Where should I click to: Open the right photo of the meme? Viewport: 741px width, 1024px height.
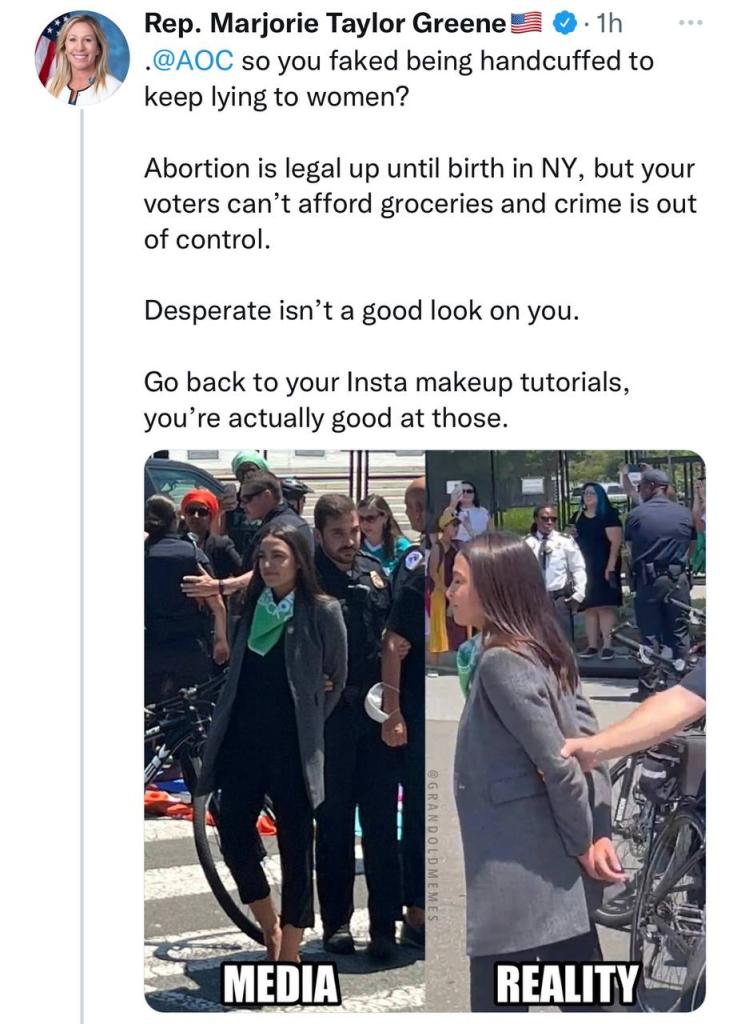tap(565, 700)
